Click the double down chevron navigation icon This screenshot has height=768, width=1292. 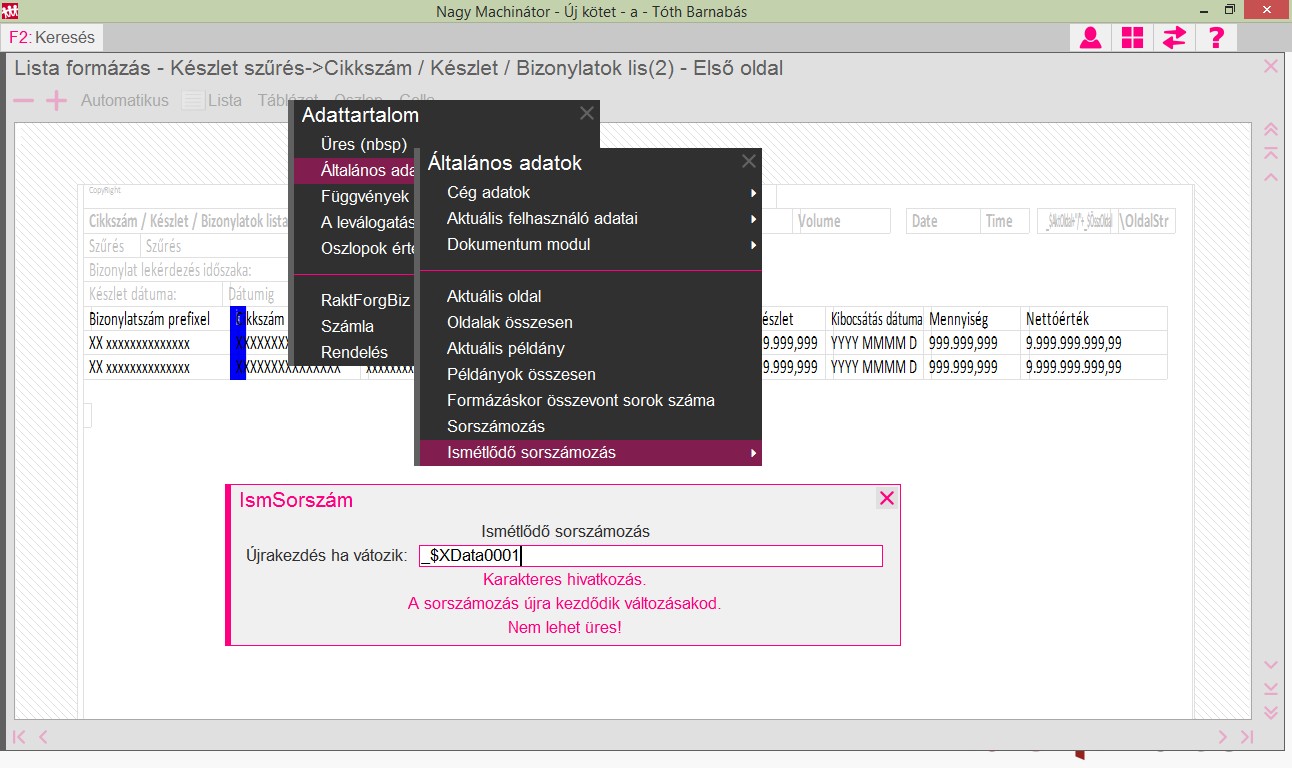click(1271, 713)
